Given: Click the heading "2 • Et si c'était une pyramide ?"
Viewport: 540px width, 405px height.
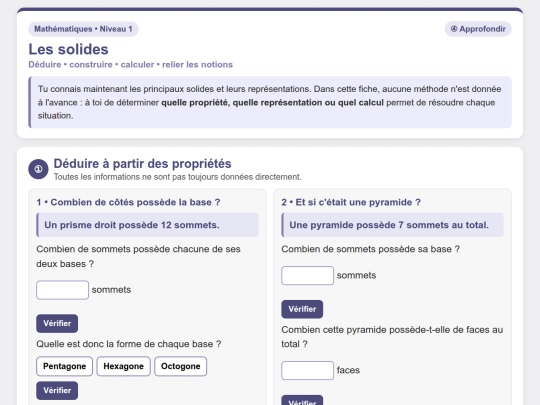Looking at the screenshot, I should (351, 202).
